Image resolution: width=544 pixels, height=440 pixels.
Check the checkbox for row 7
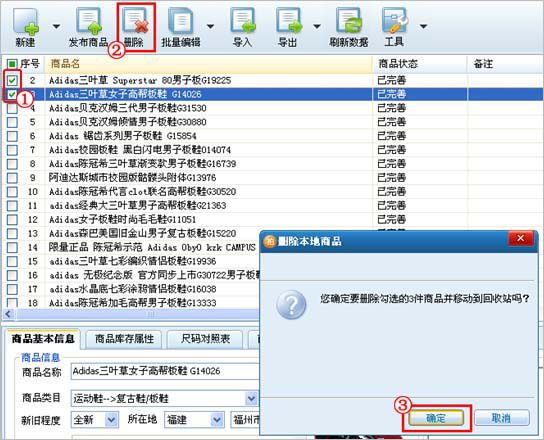[x=12, y=150]
